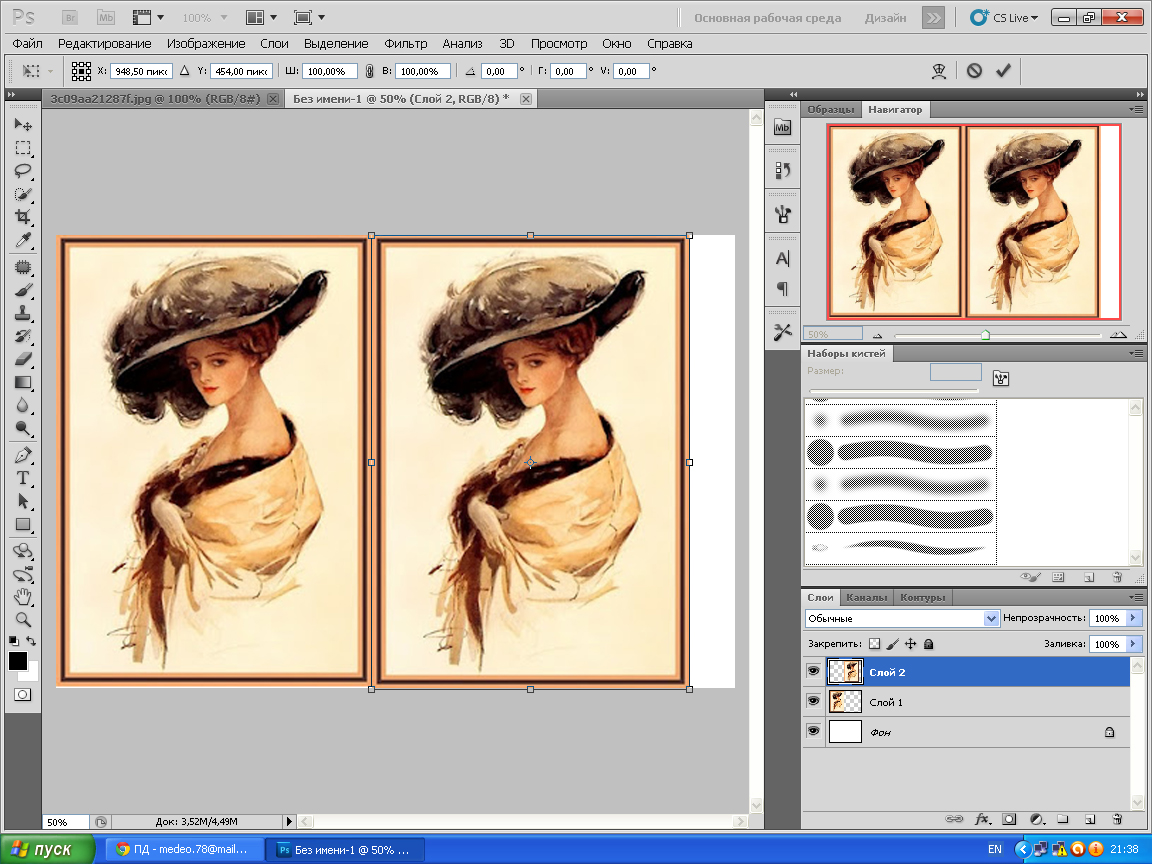The width and height of the screenshot is (1152, 864).
Task: Select the Rectangle shape tool
Action: 23,525
